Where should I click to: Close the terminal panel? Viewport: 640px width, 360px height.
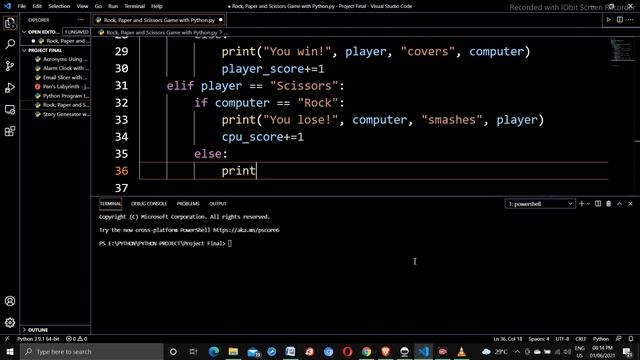coord(630,203)
